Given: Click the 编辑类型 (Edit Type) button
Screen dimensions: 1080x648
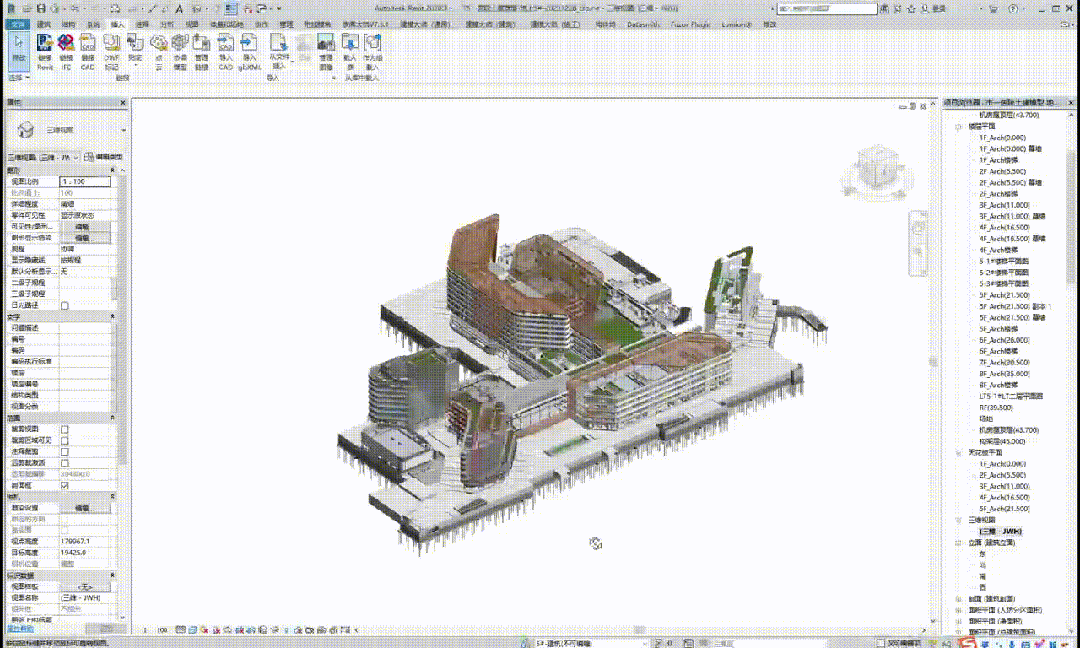Looking at the screenshot, I should click(103, 157).
